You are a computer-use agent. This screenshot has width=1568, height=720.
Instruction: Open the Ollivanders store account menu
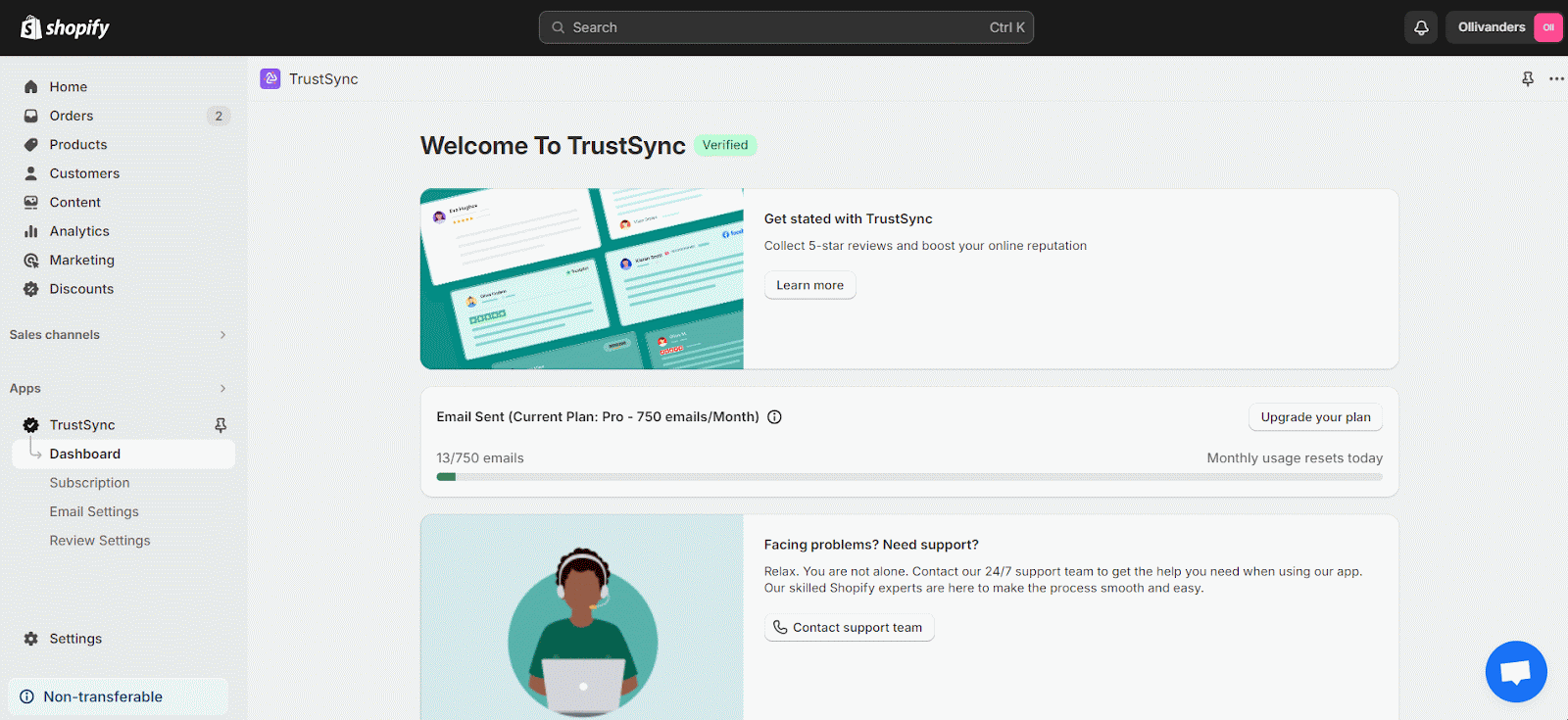1503,27
